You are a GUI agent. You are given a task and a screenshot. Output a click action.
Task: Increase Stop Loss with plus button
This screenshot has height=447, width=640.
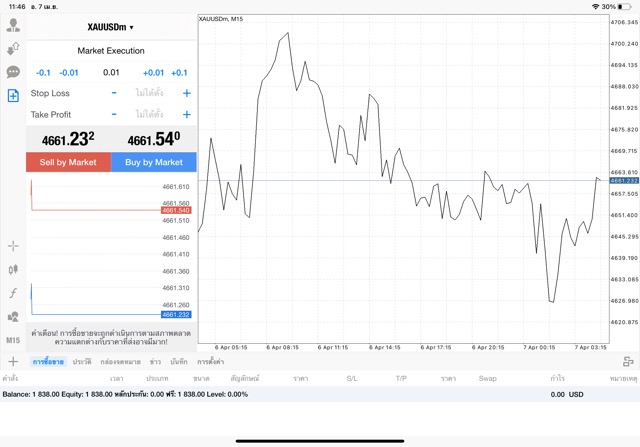click(x=186, y=93)
